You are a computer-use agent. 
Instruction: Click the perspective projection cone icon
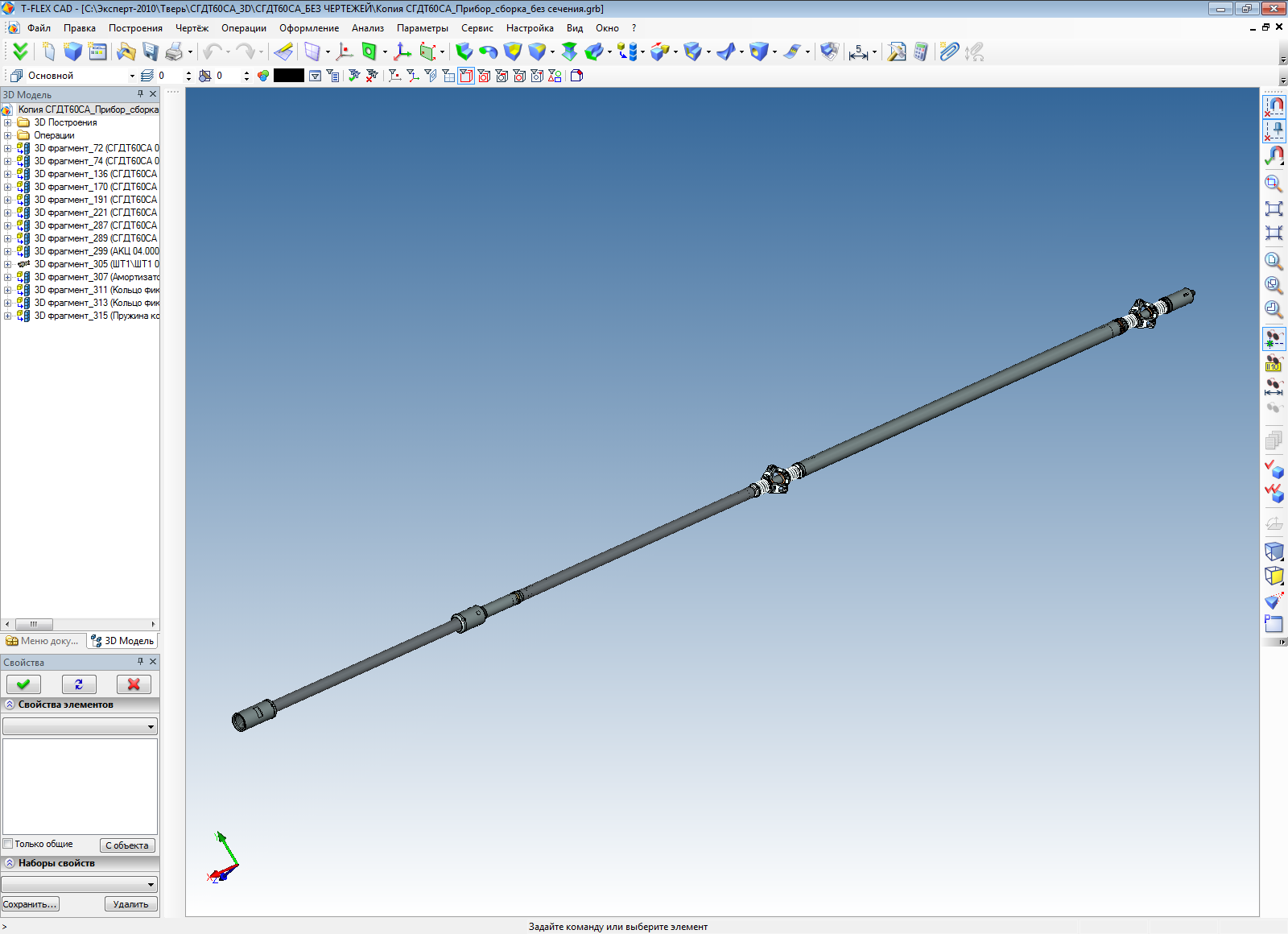(1274, 600)
